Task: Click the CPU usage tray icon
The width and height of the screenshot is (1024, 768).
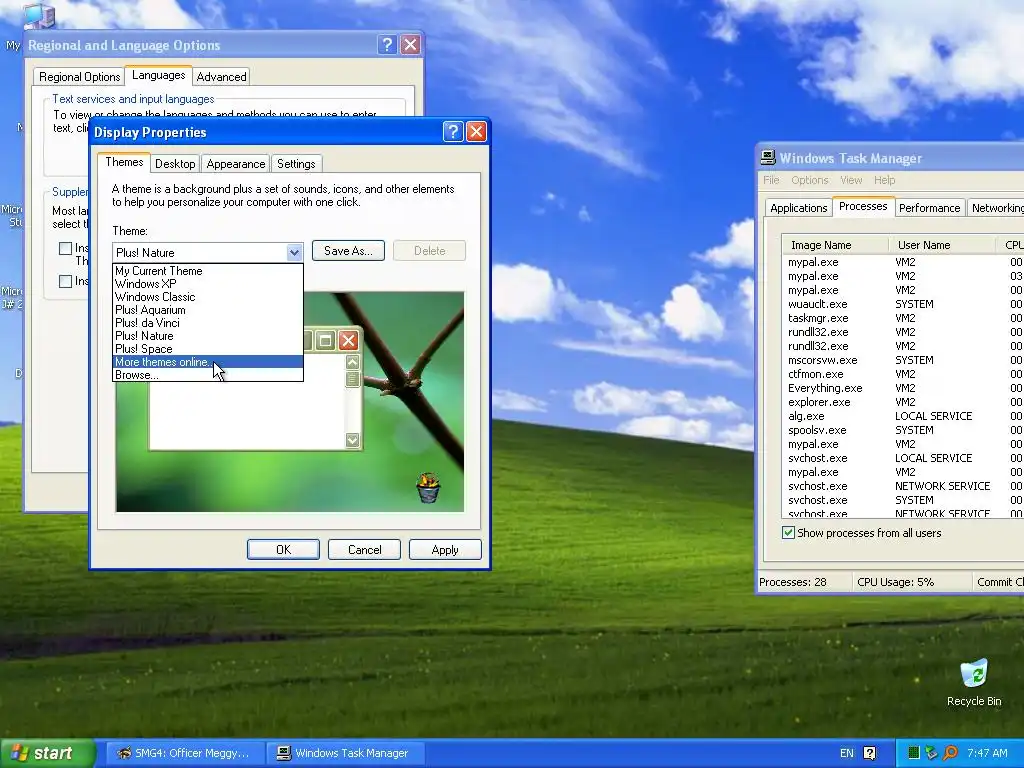Action: pos(914,753)
